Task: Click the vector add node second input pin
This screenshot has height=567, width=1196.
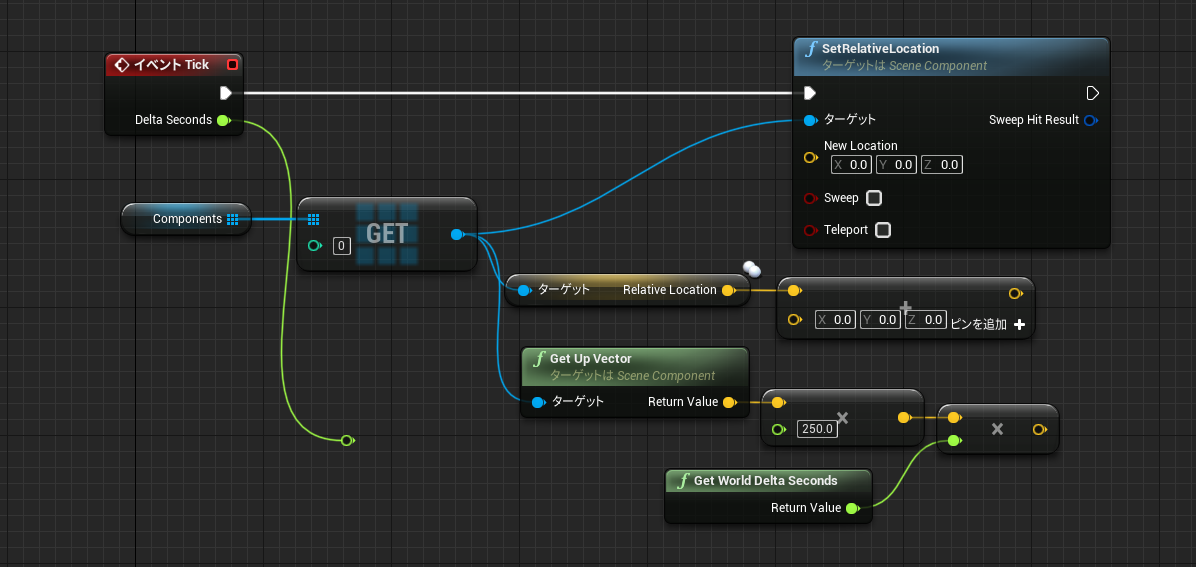Action: coord(794,319)
